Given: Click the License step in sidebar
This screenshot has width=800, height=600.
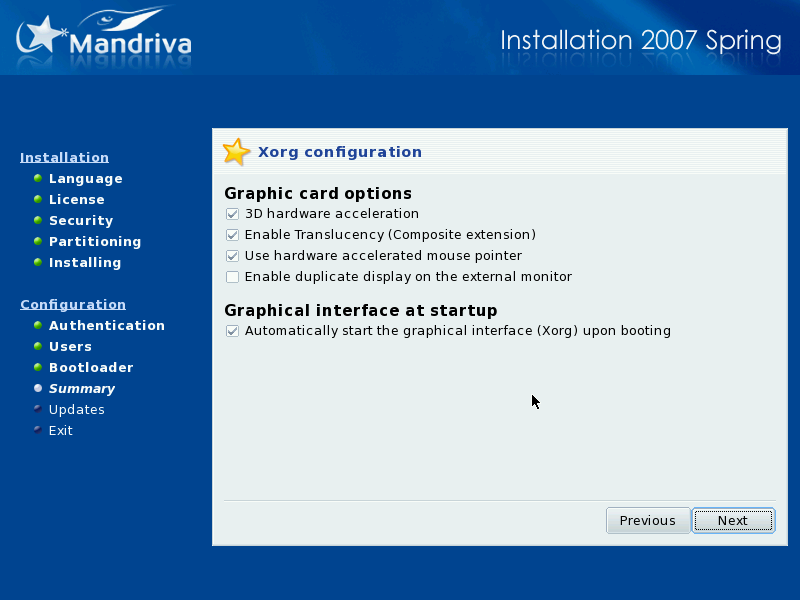Looking at the screenshot, I should tap(77, 199).
